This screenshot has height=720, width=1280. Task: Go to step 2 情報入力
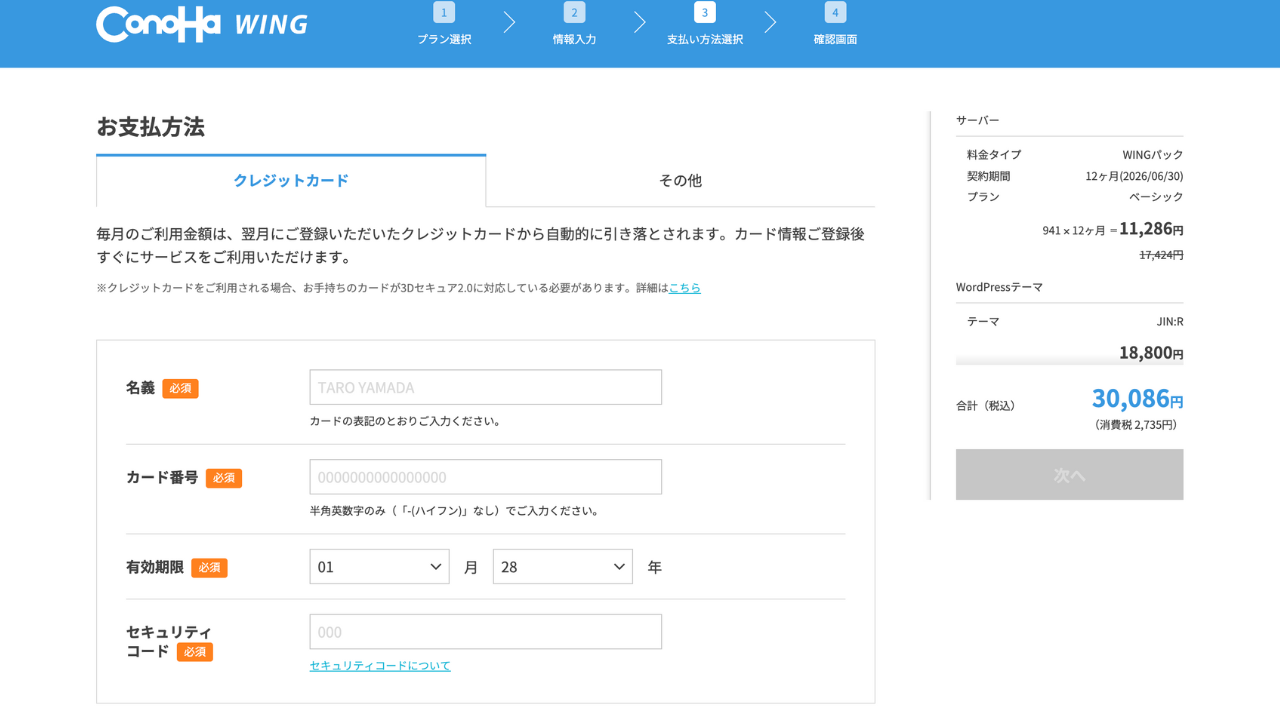[574, 25]
